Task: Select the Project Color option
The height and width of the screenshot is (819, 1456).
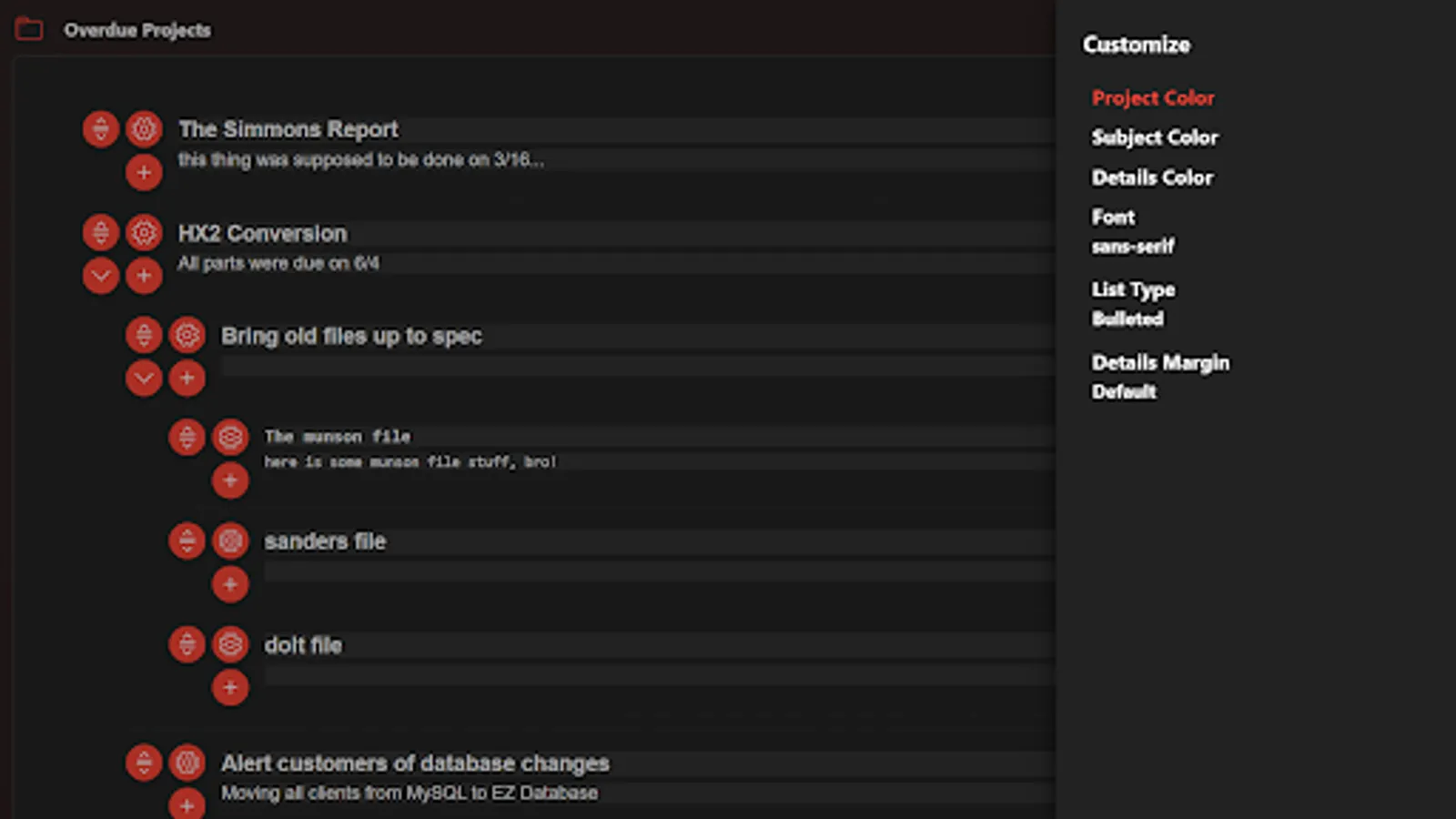Action: 1153,98
